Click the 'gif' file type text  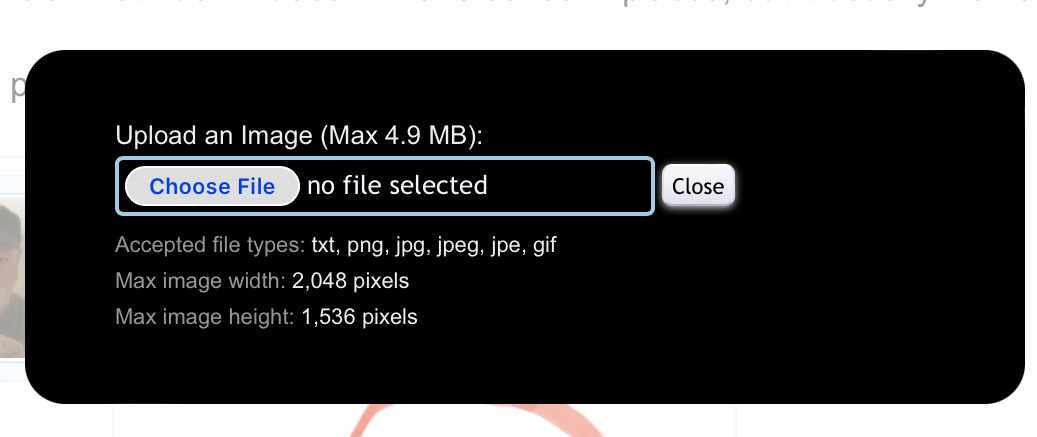(x=544, y=245)
